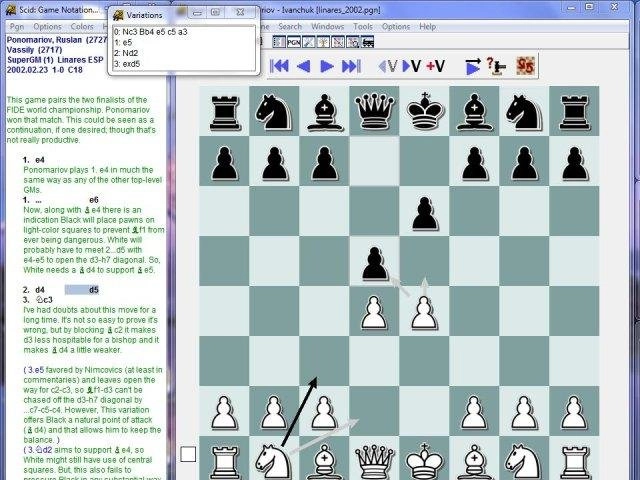The image size is (640, 480).
Task: Open the main window Options menu
Action: pyautogui.click(x=396, y=27)
